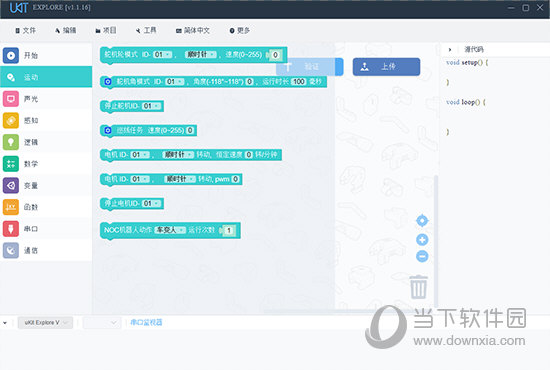Click speed value 0 on 电机 恒定速度 block

click(x=248, y=155)
